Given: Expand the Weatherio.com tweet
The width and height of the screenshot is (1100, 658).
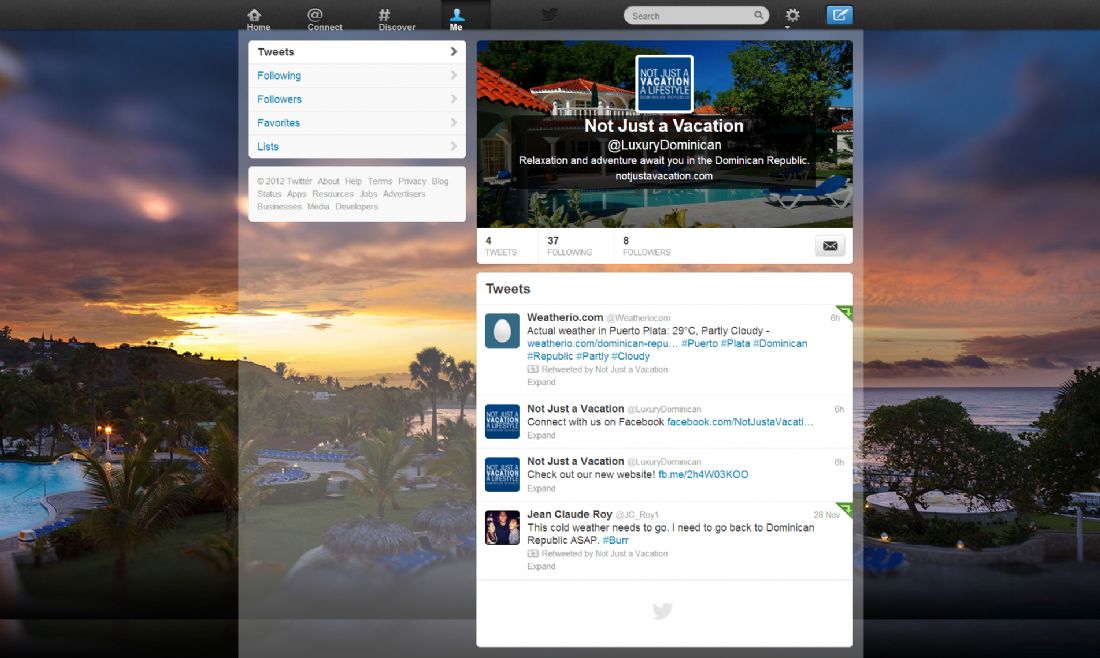Looking at the screenshot, I should click(541, 382).
